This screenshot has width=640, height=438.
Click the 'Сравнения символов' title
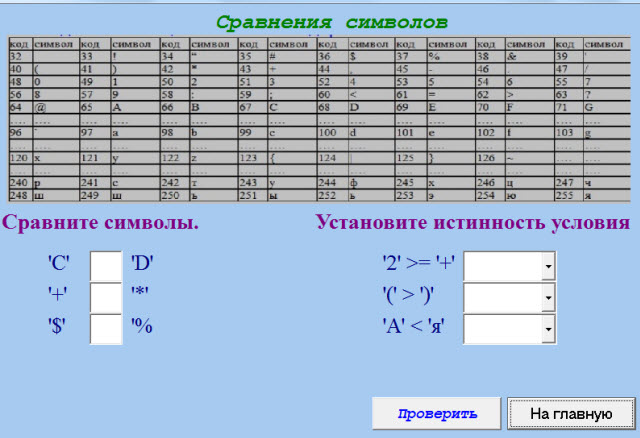tap(331, 22)
